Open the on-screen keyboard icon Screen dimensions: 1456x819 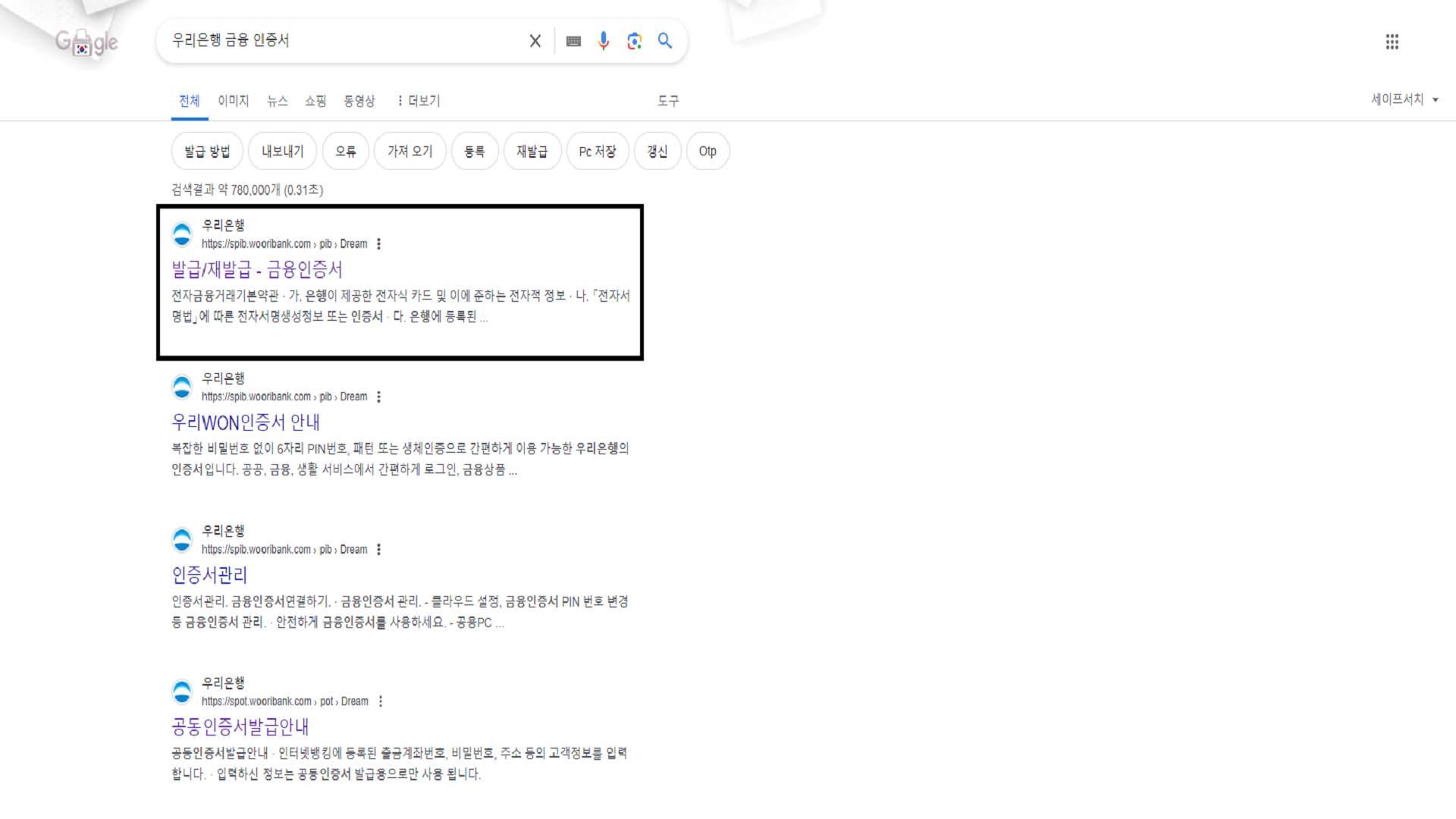(573, 41)
